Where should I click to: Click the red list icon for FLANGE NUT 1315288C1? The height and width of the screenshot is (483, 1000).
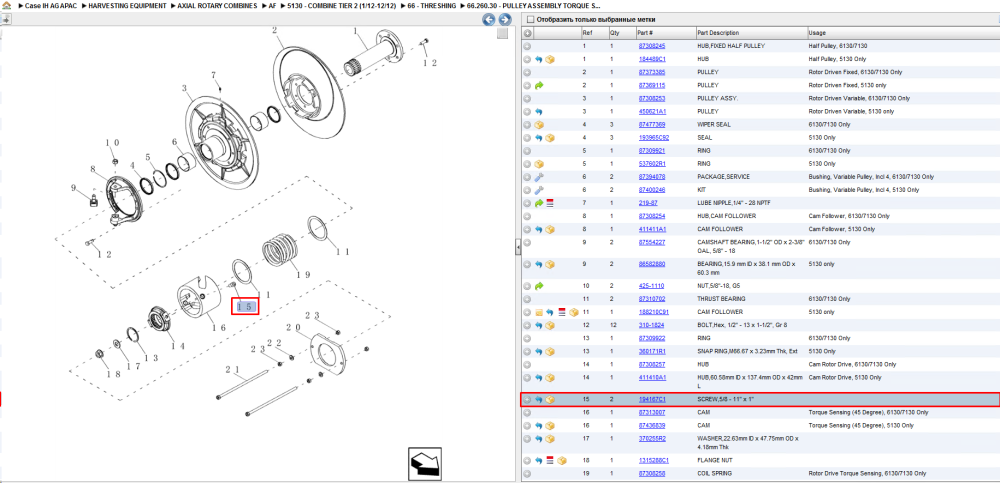point(550,461)
